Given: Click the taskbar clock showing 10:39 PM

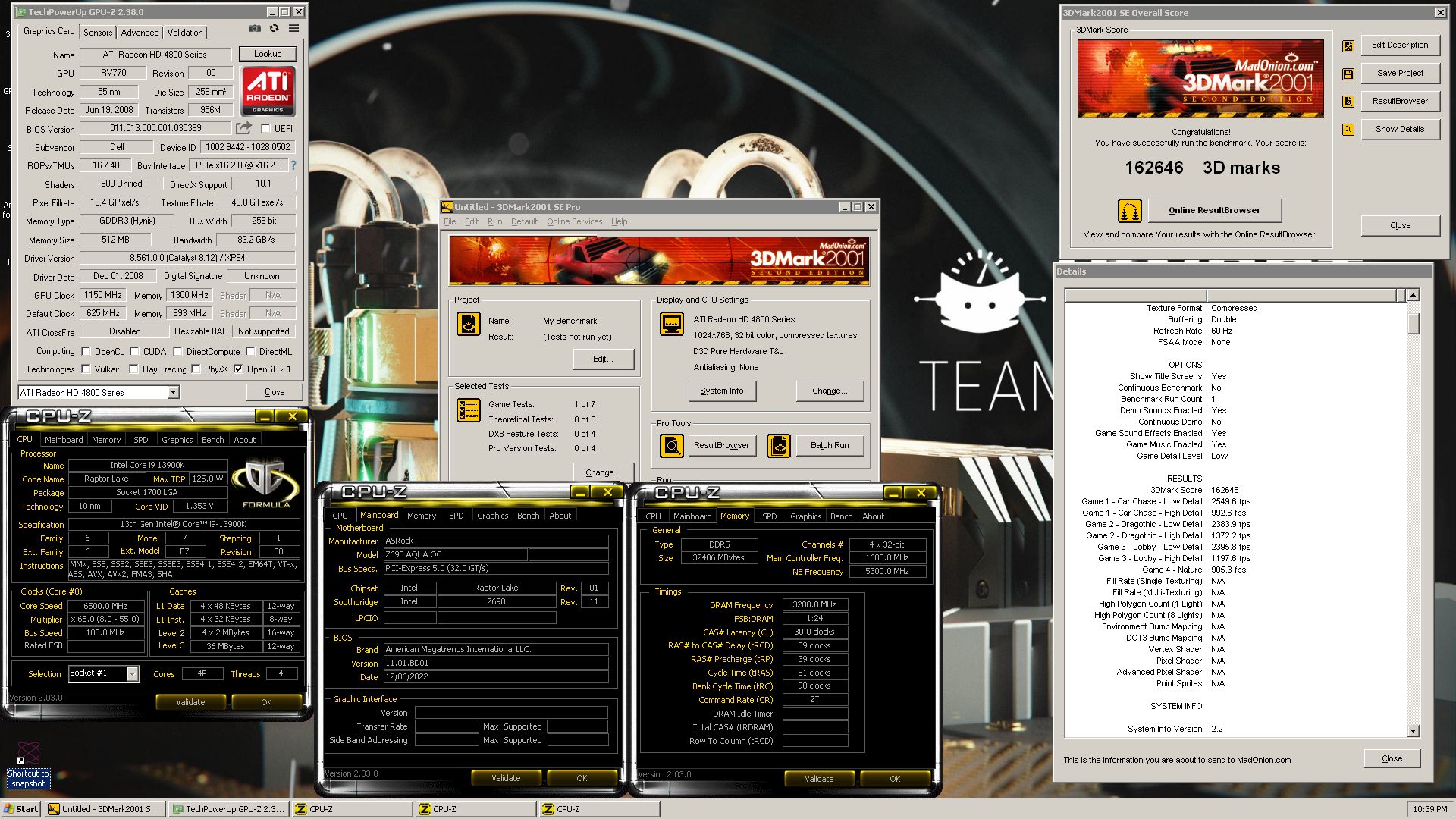Looking at the screenshot, I should point(1430,809).
